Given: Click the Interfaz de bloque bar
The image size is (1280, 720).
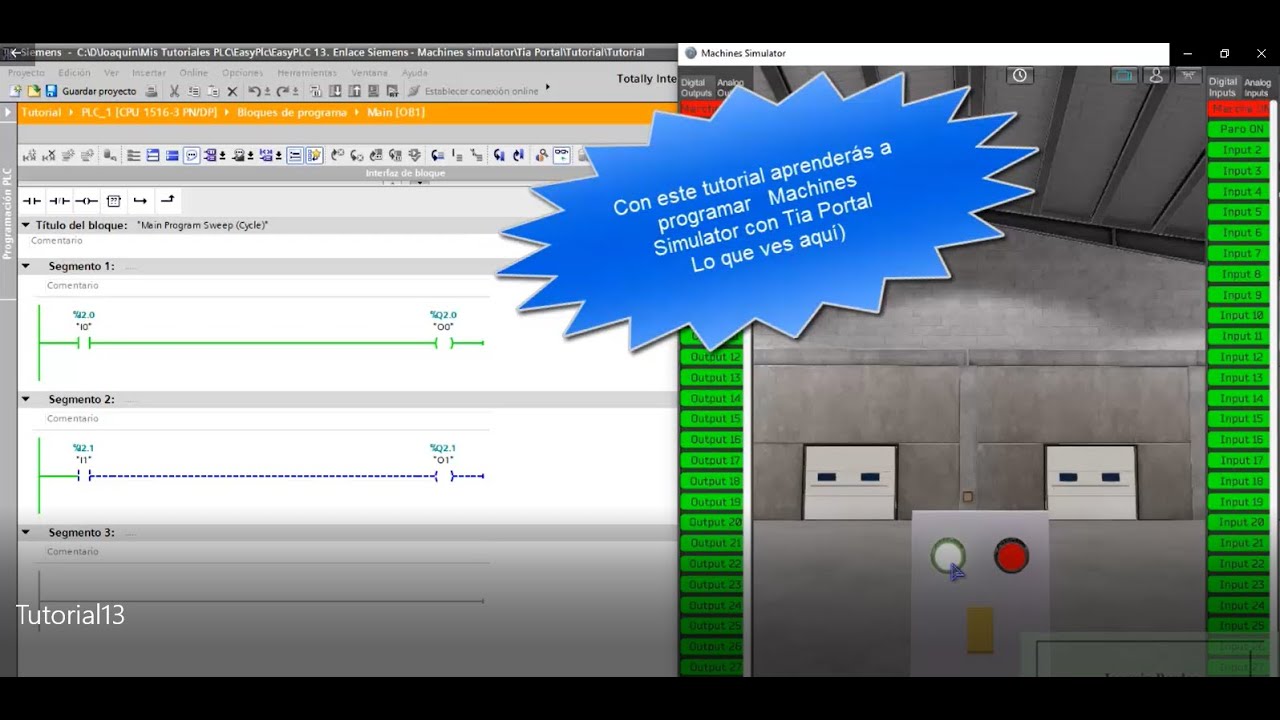Looking at the screenshot, I should 405,174.
